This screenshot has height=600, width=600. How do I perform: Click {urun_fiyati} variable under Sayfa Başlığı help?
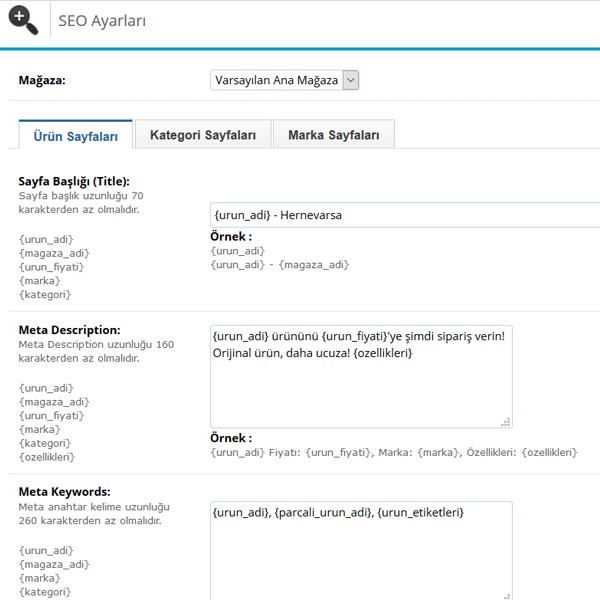pyautogui.click(x=51, y=267)
